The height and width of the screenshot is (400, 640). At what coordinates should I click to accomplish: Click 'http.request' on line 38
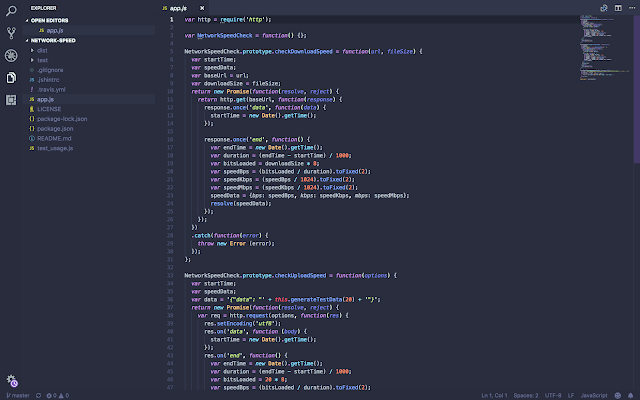pyautogui.click(x=249, y=316)
